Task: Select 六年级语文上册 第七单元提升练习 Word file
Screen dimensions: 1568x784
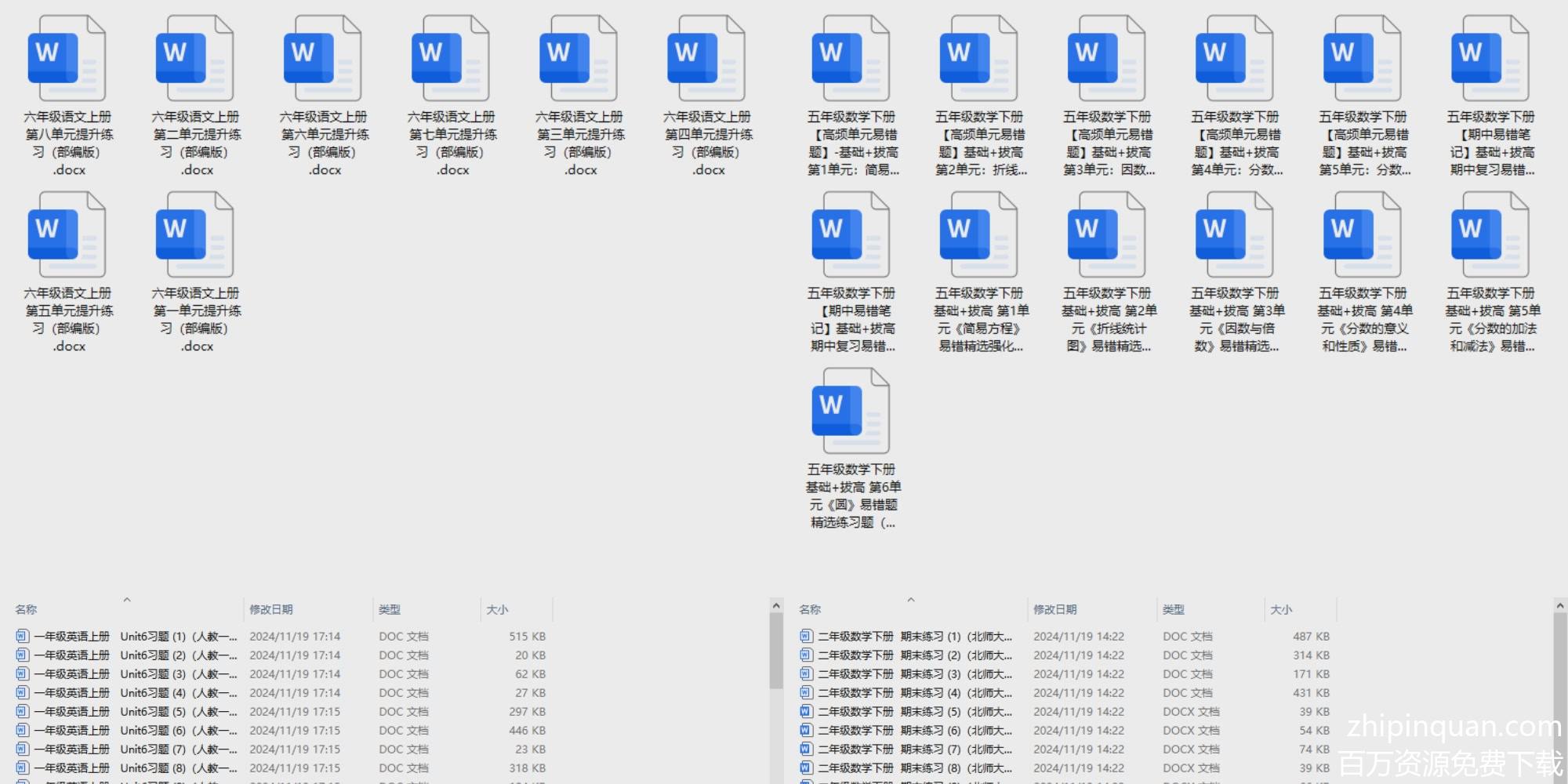Action: click(451, 60)
